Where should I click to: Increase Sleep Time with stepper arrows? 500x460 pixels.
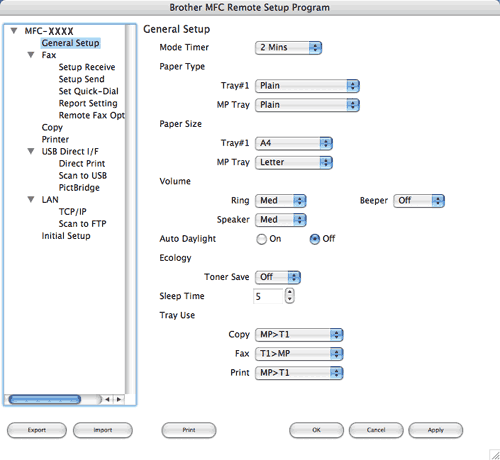[290, 292]
